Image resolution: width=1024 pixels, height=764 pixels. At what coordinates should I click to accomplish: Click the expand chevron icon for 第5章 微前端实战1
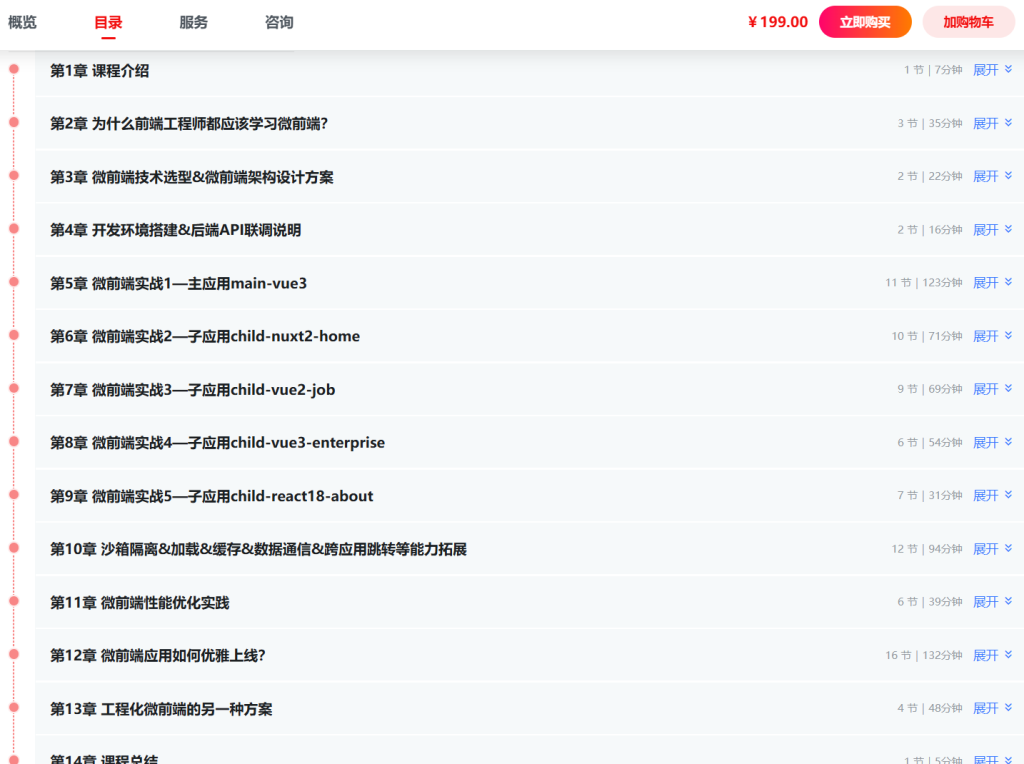point(1010,282)
